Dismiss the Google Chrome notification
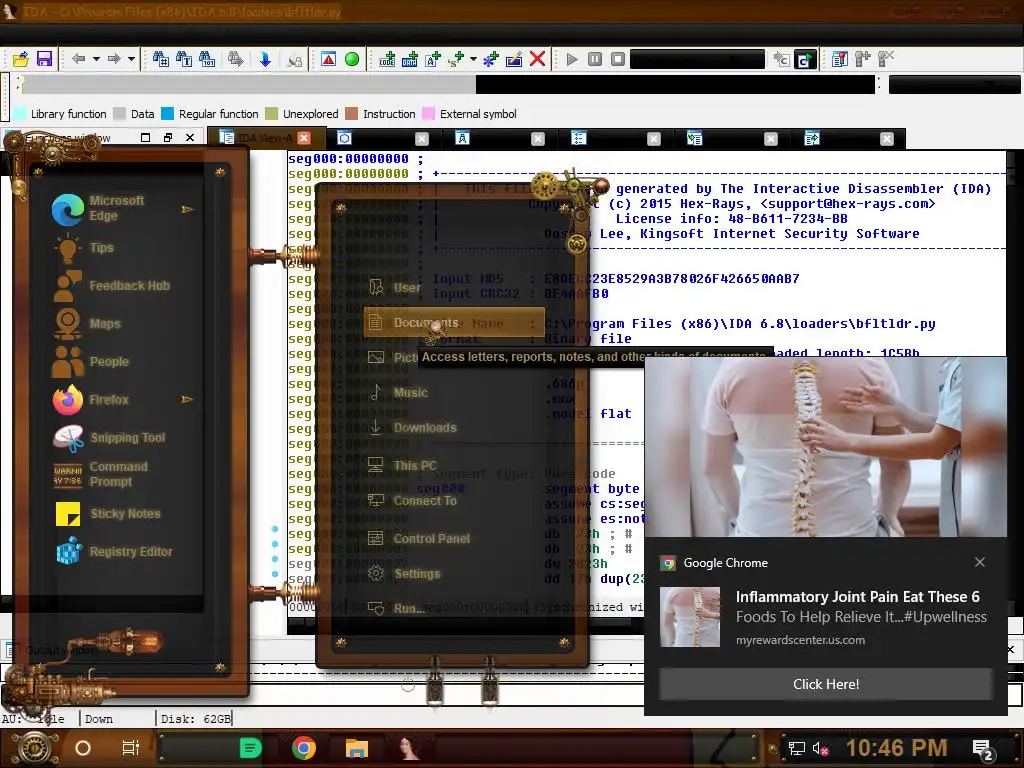 click(980, 562)
